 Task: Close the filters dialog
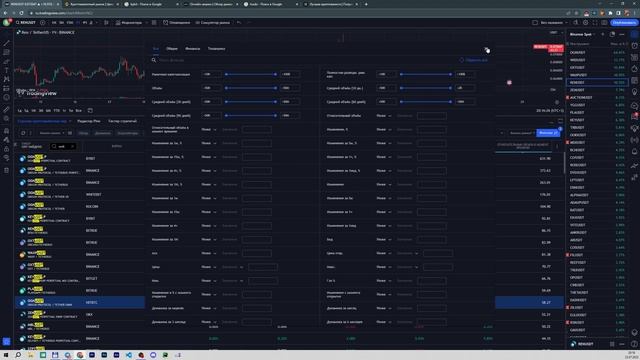point(487,49)
